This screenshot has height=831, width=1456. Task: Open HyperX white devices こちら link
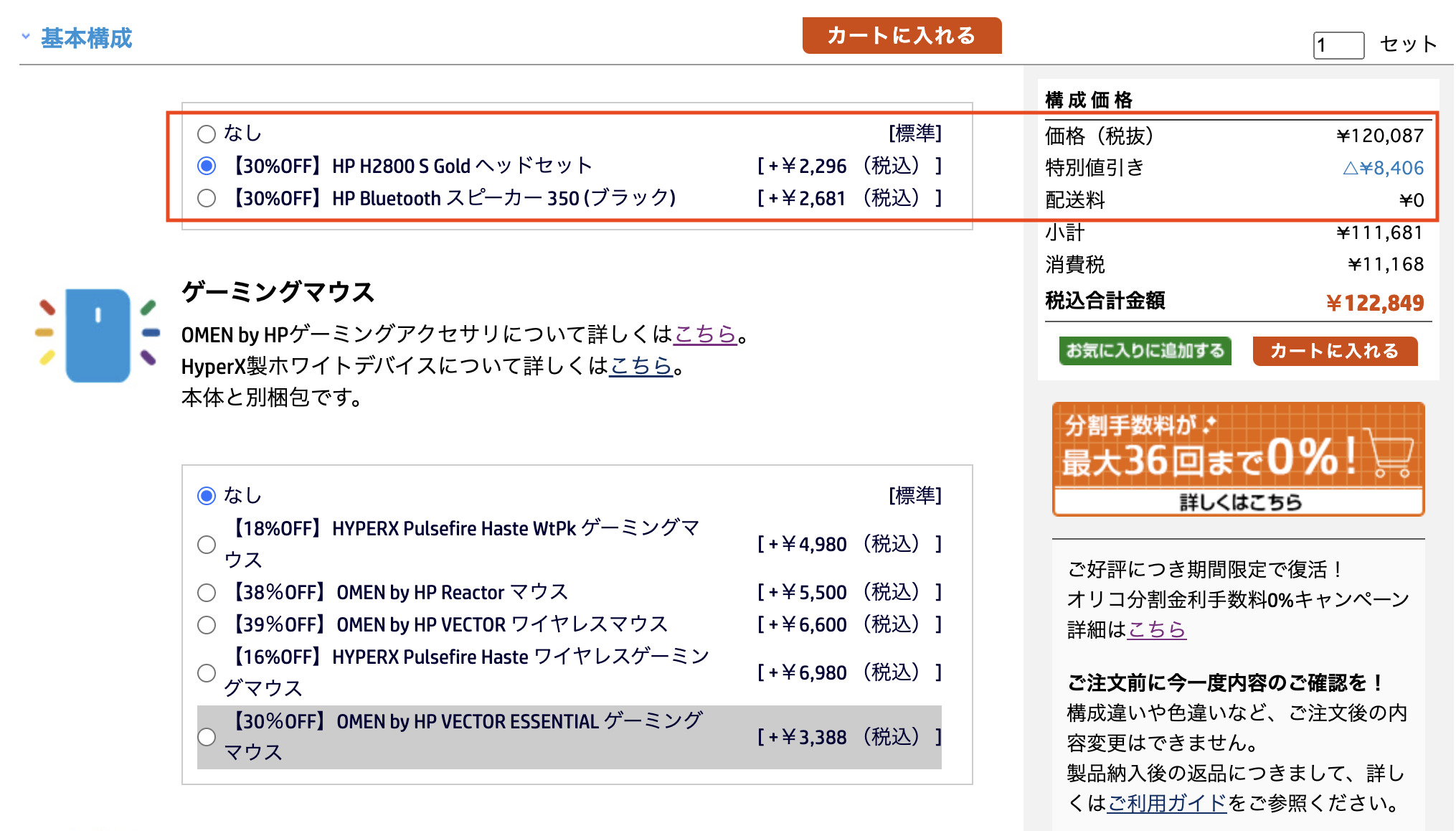point(640,366)
